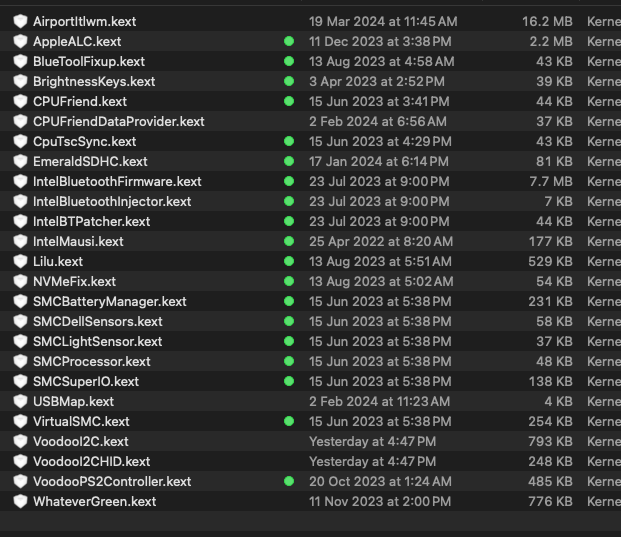621x537 pixels.
Task: Click the VoodooI2C.kext icon
Action: click(x=20, y=441)
